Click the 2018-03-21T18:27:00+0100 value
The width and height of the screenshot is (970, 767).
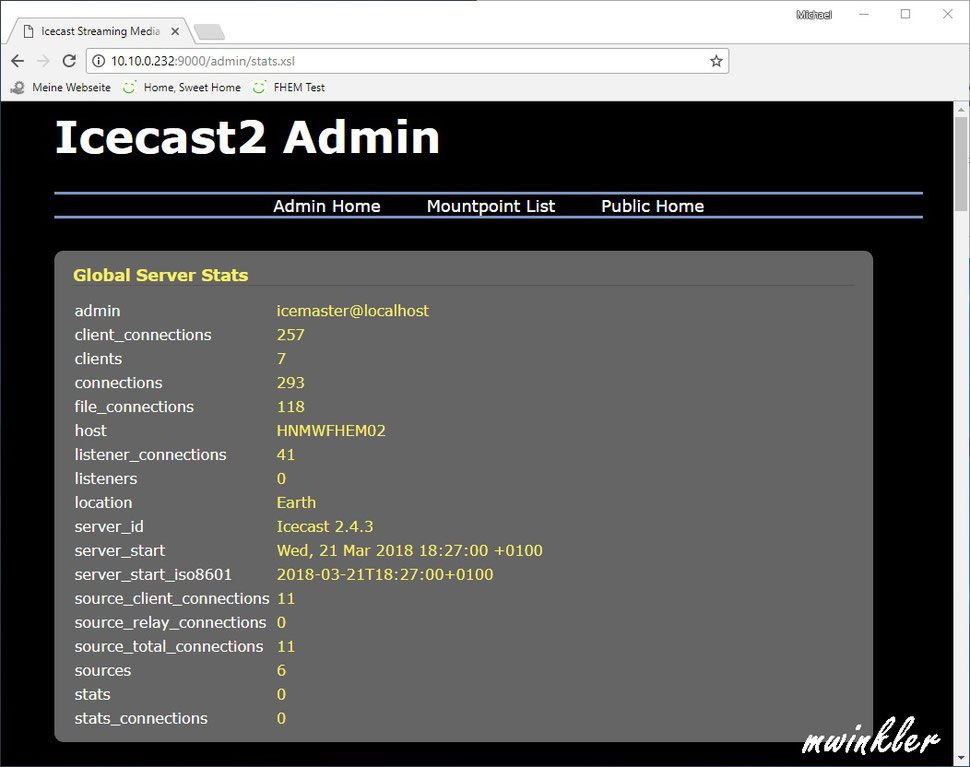click(x=385, y=575)
